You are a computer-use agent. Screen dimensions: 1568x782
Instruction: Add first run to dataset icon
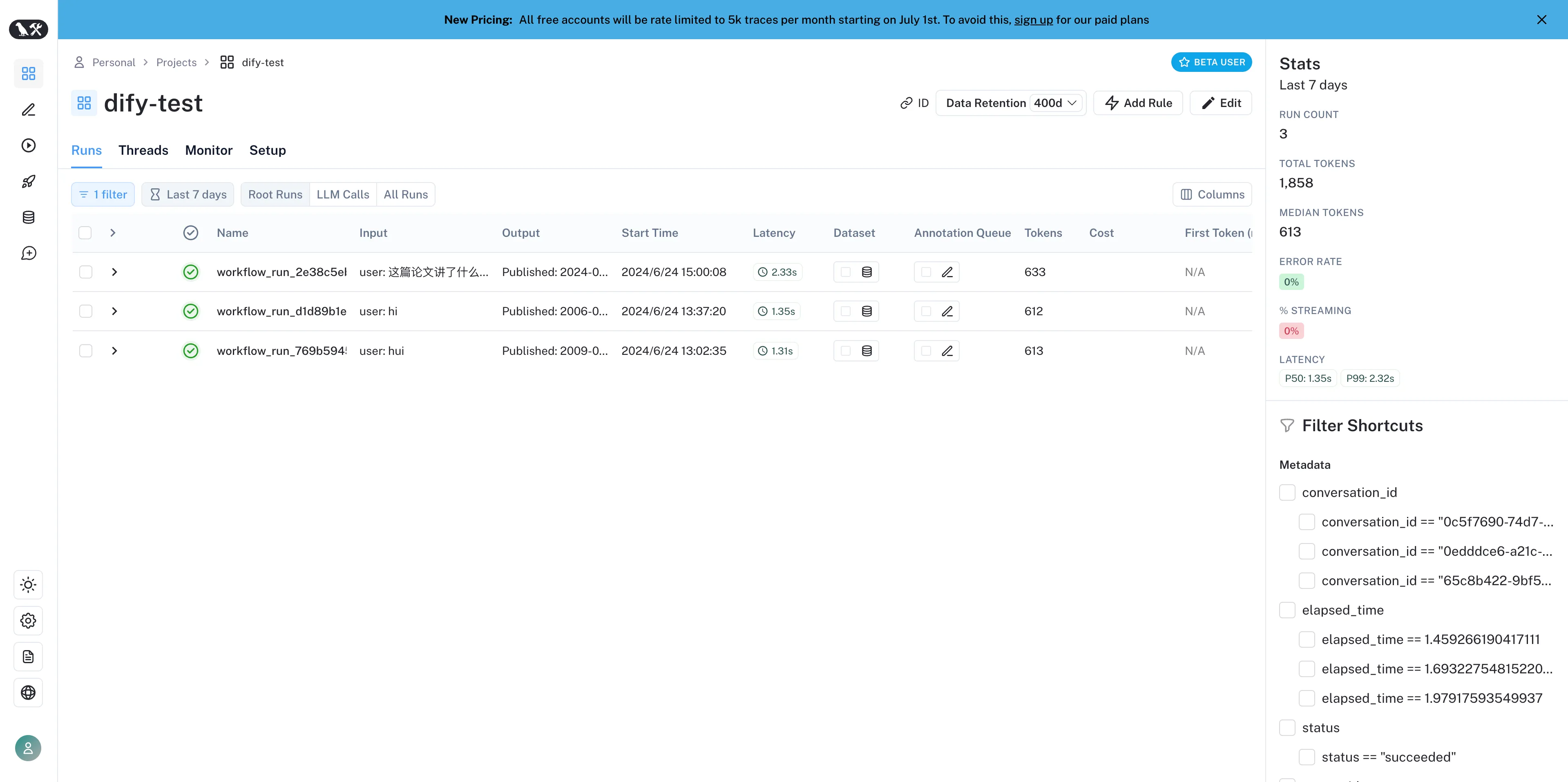coord(867,272)
